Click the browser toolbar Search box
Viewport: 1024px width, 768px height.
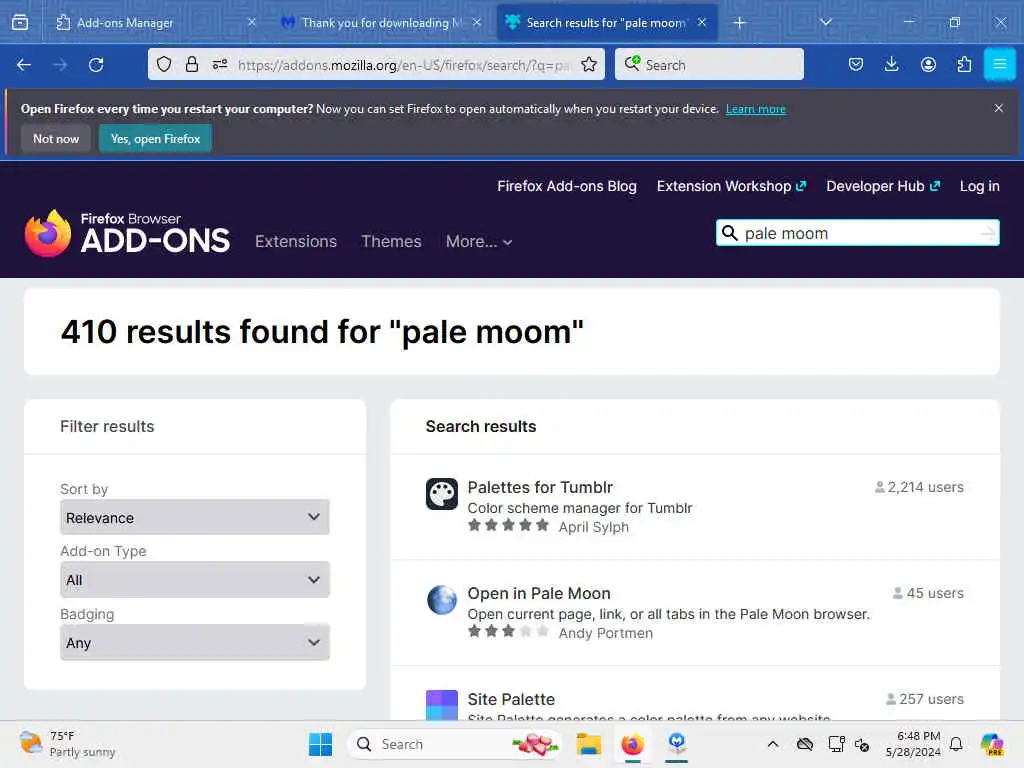709,65
